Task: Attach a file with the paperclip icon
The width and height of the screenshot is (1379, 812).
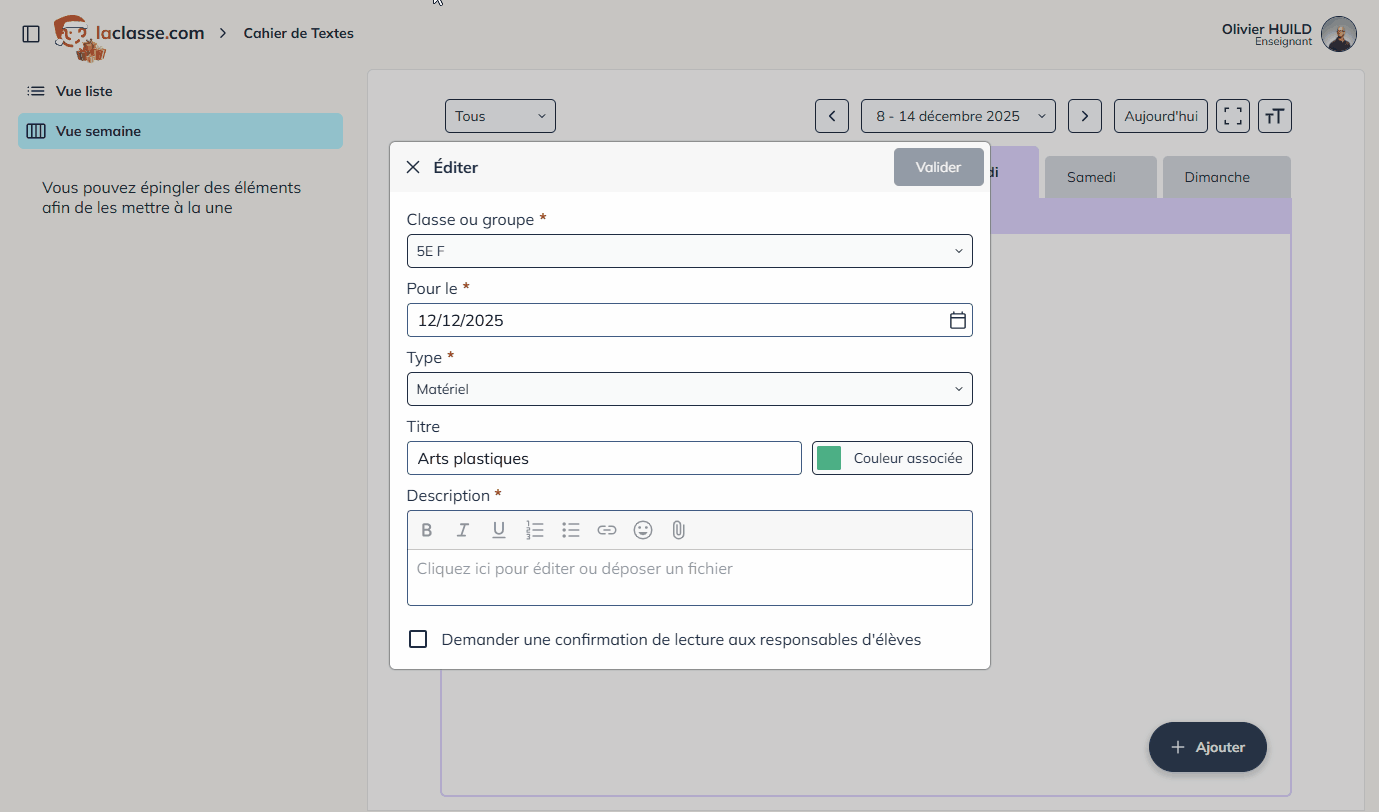Action: tap(678, 530)
